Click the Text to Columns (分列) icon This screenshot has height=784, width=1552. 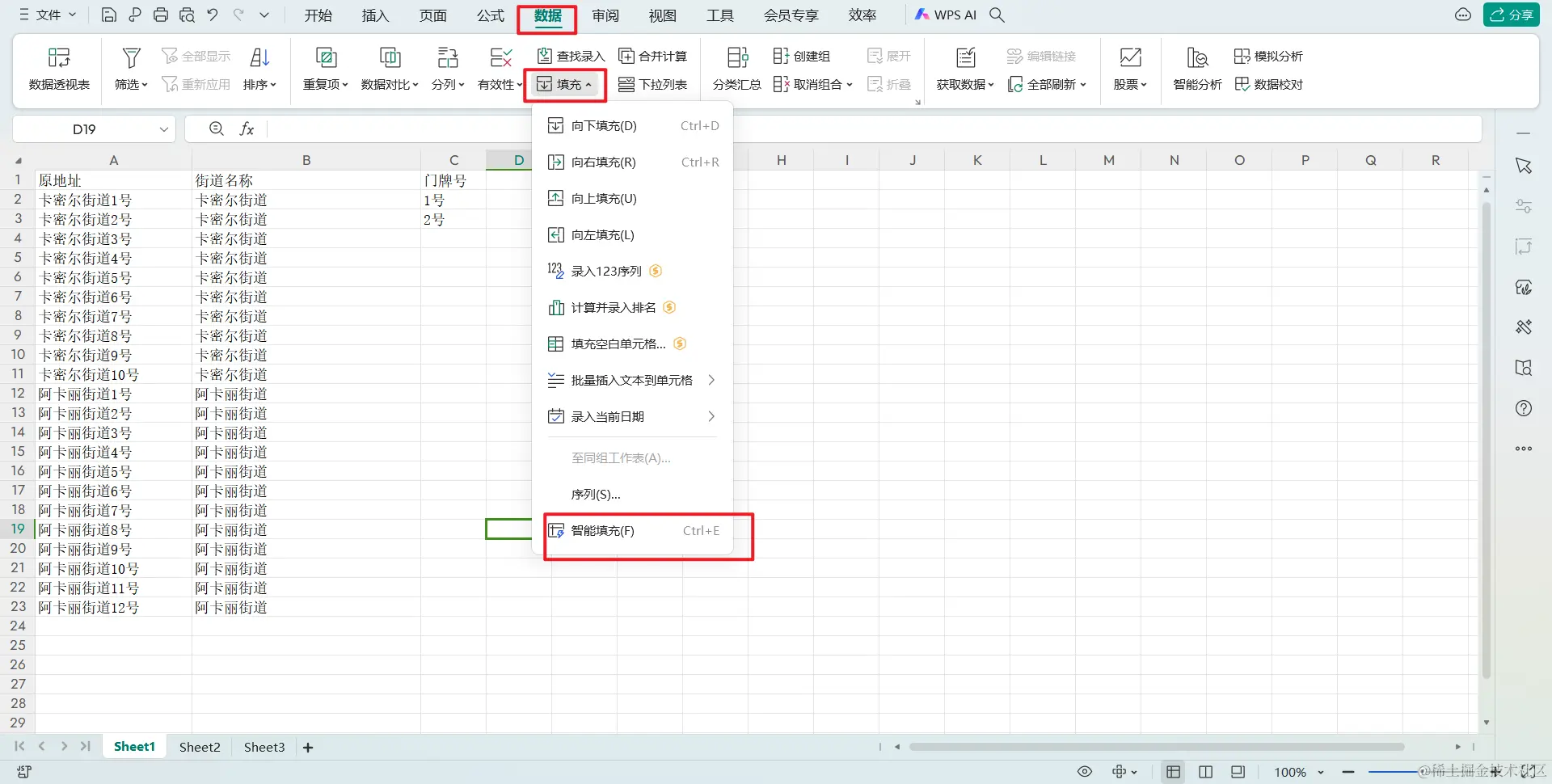(x=448, y=57)
